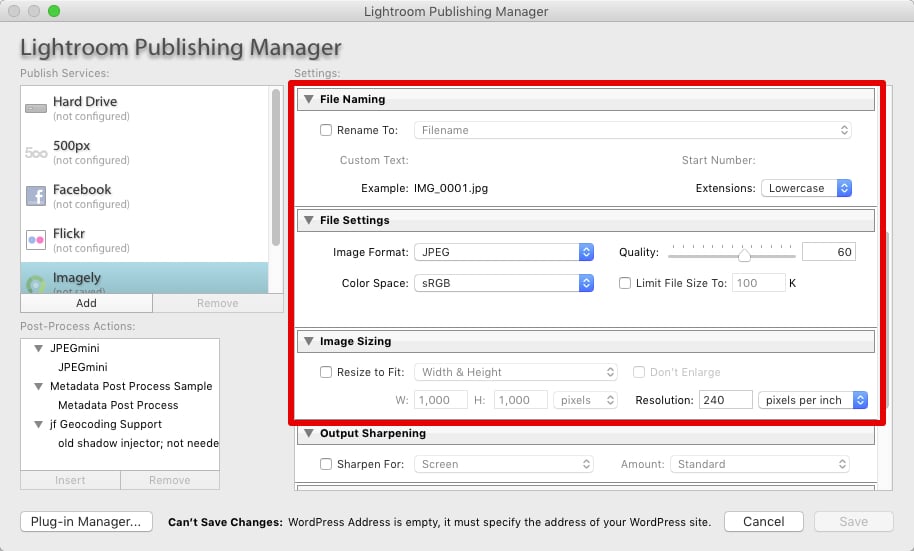914x551 pixels.
Task: Click the Imagely service icon
Action: (36, 284)
